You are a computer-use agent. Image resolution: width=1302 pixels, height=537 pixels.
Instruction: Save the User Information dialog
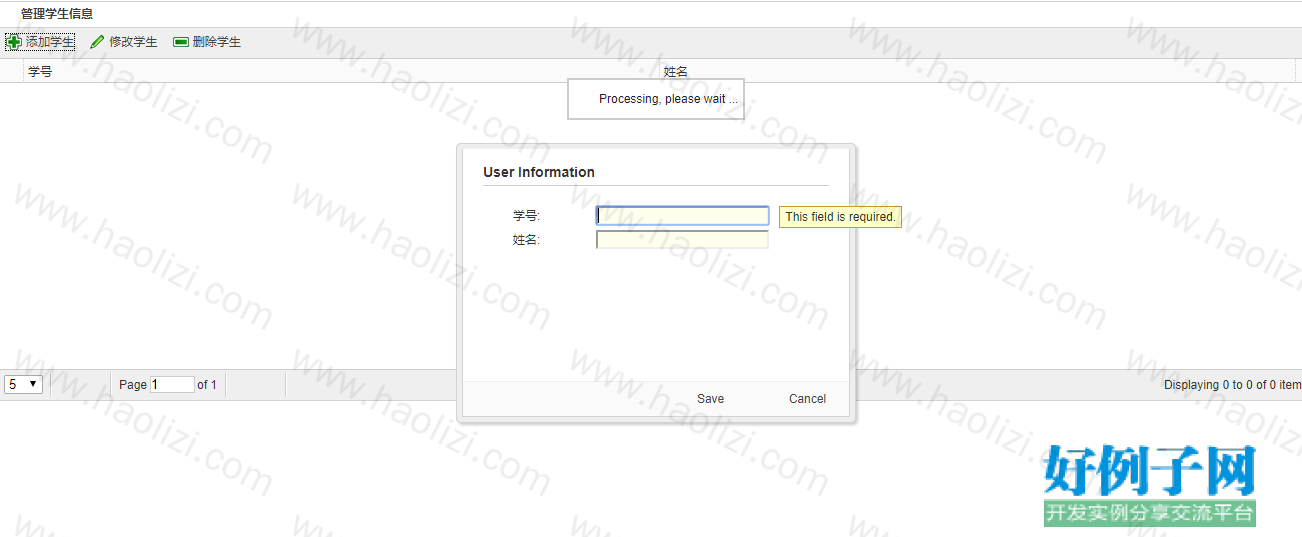coord(711,399)
